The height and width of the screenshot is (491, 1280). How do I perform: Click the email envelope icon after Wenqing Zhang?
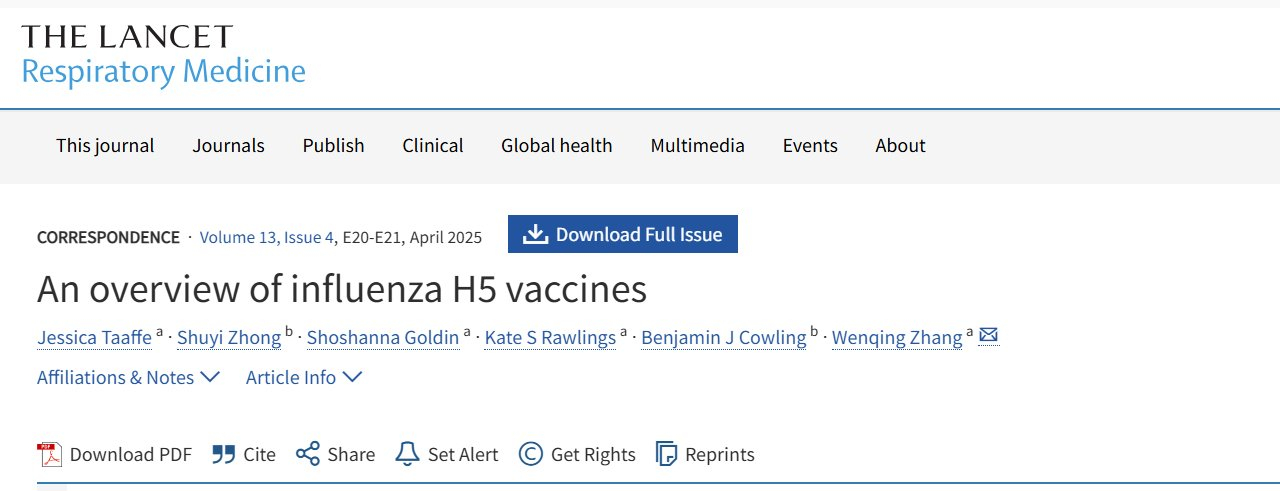tap(988, 336)
